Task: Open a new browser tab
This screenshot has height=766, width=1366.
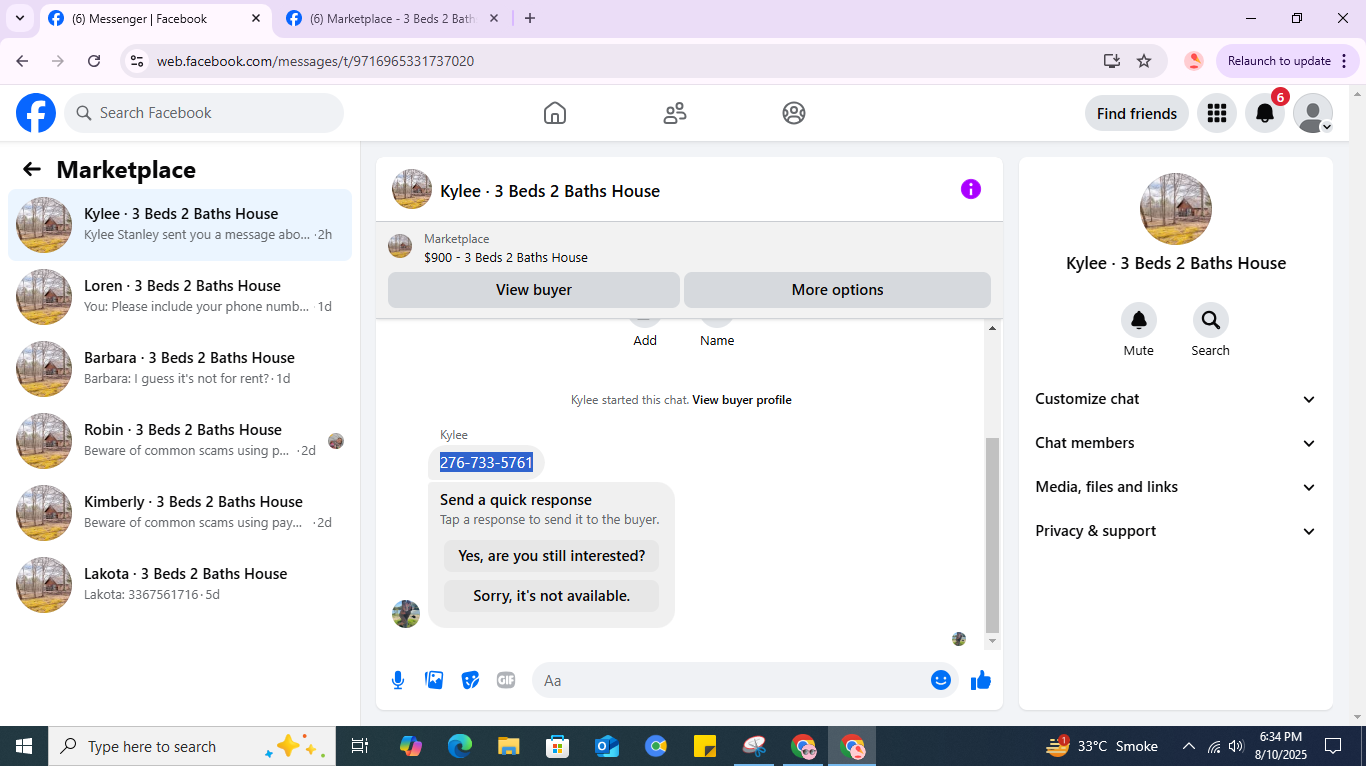Action: pyautogui.click(x=530, y=18)
